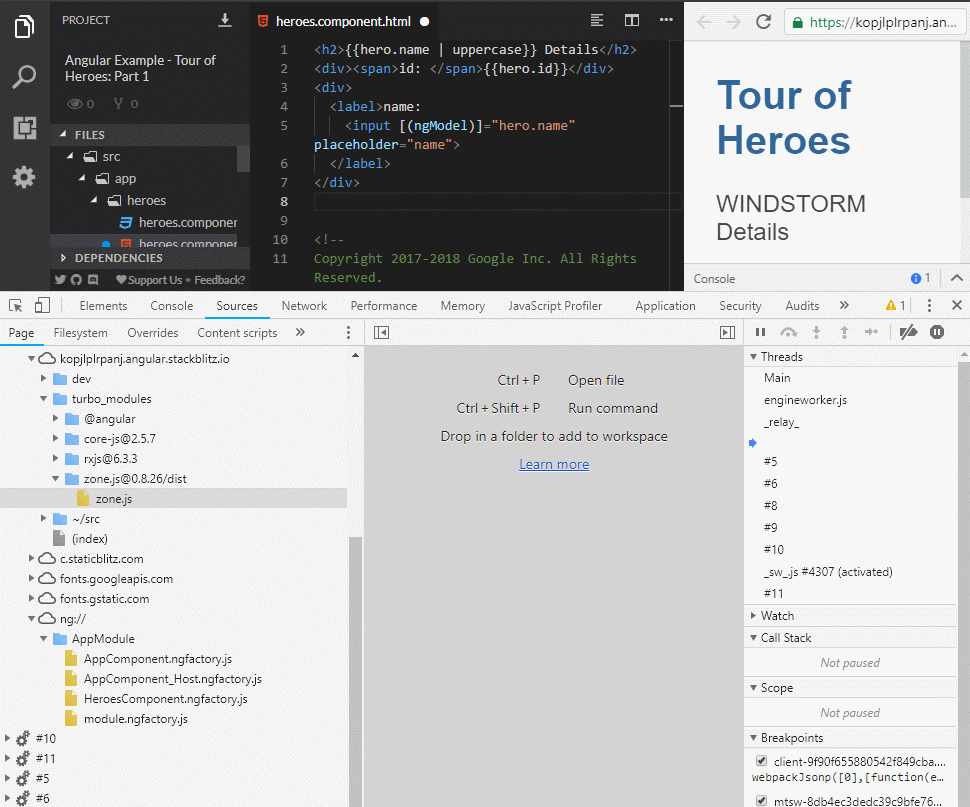Toggle pause on exceptions
The width and height of the screenshot is (970, 807).
[937, 332]
